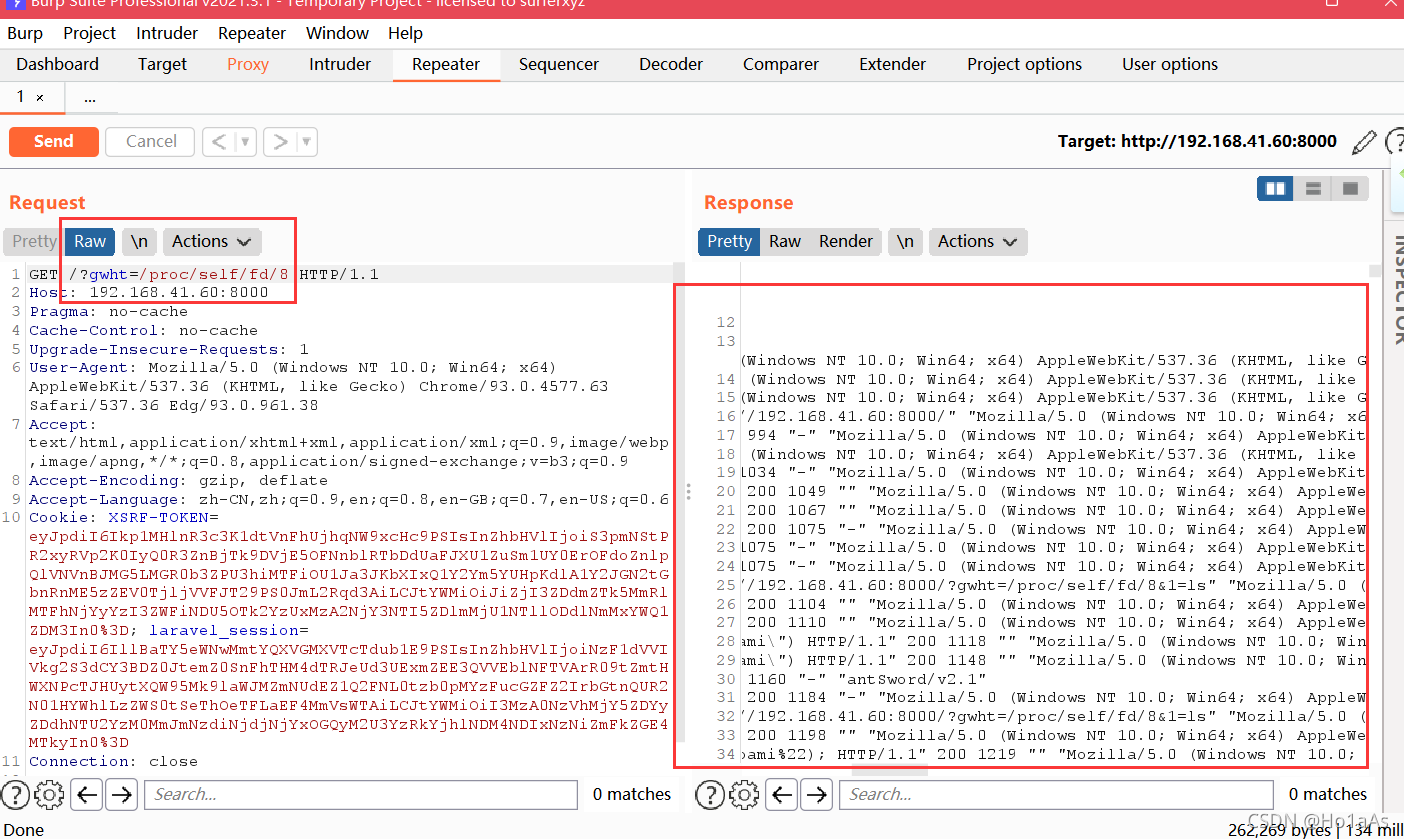Open response Actions dropdown
The image size is (1404, 839).
[x=977, y=241]
